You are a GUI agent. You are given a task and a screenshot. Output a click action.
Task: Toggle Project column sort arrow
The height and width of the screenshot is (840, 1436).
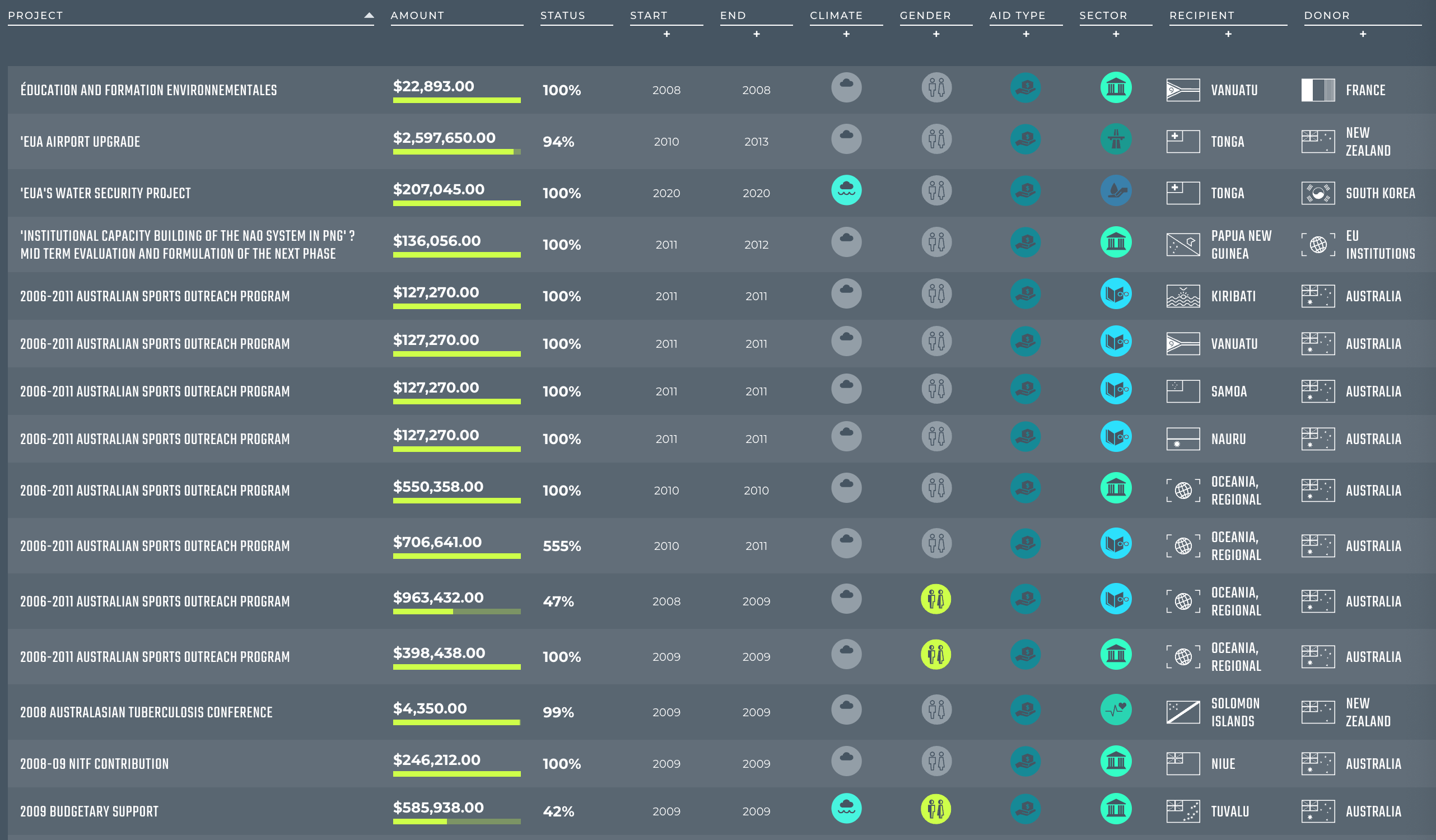click(x=369, y=15)
